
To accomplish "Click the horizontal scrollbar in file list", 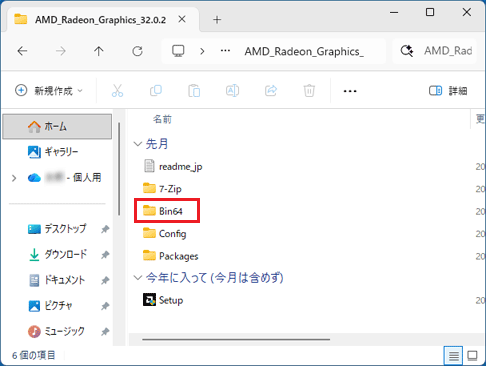I will coord(236,339).
